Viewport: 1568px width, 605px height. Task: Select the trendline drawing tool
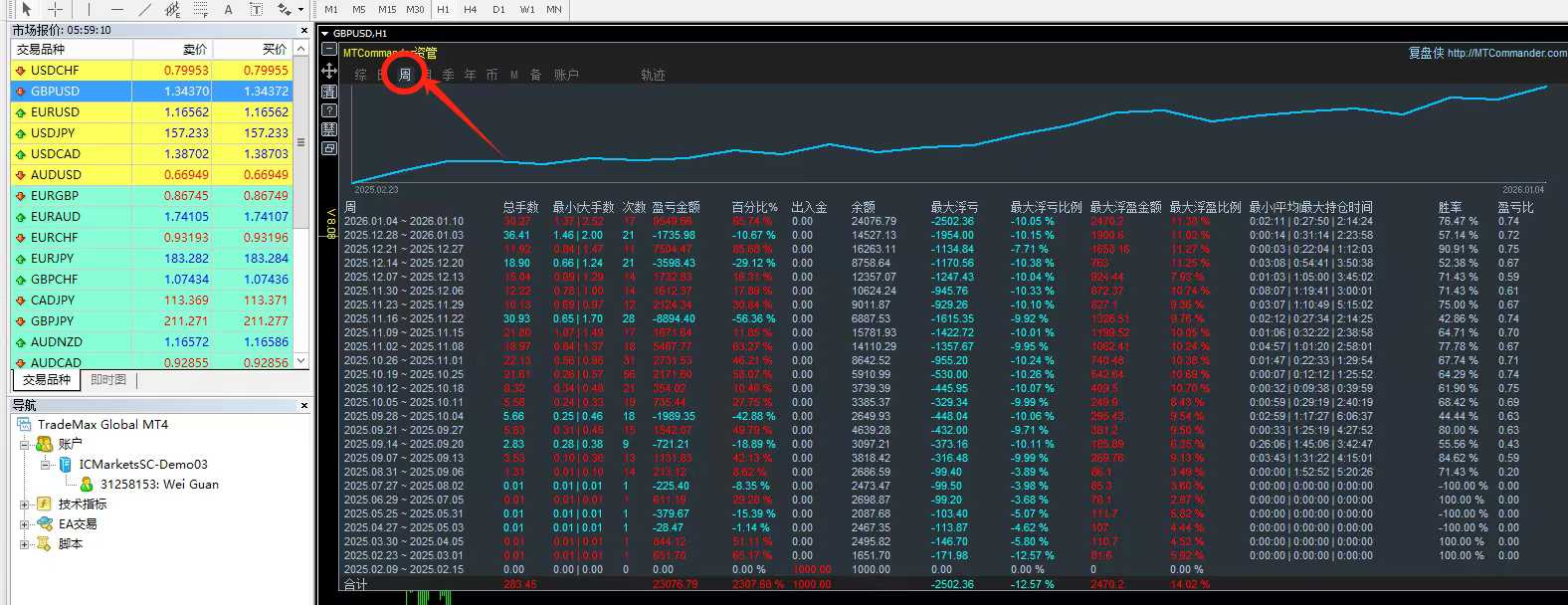point(145,9)
